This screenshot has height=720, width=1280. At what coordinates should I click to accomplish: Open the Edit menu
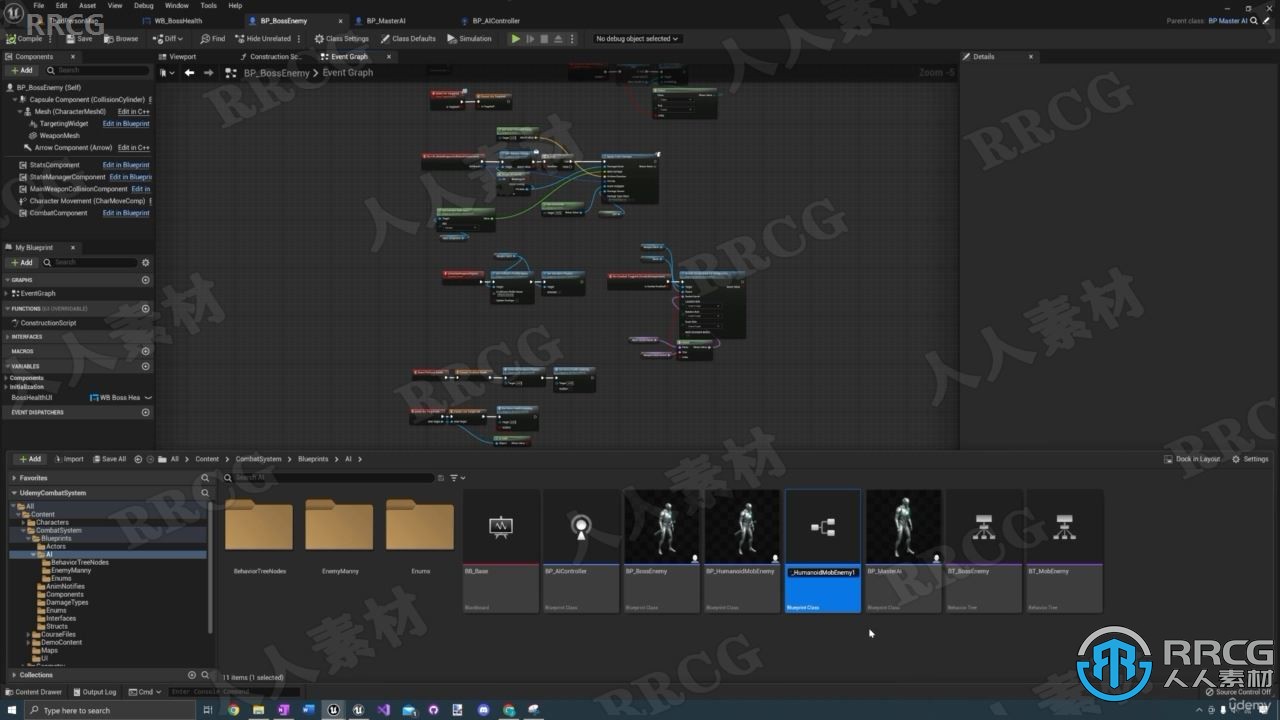pos(61,5)
